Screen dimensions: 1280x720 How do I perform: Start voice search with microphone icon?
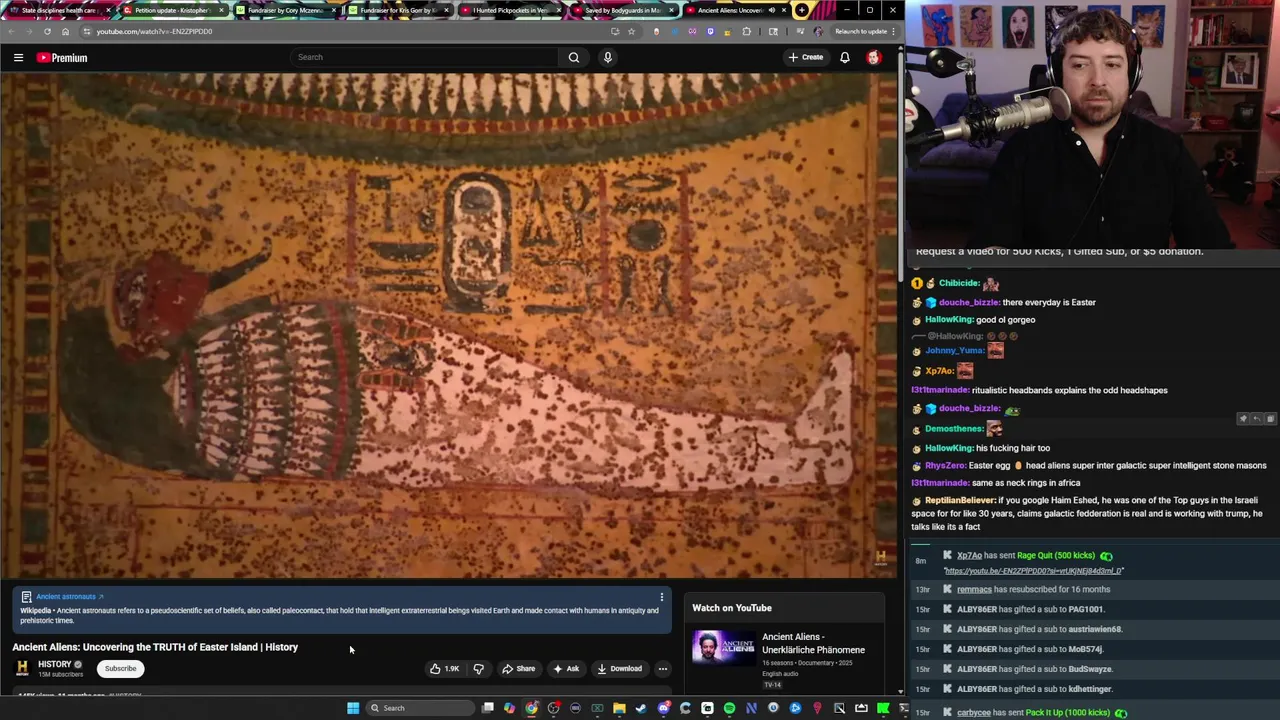click(607, 57)
